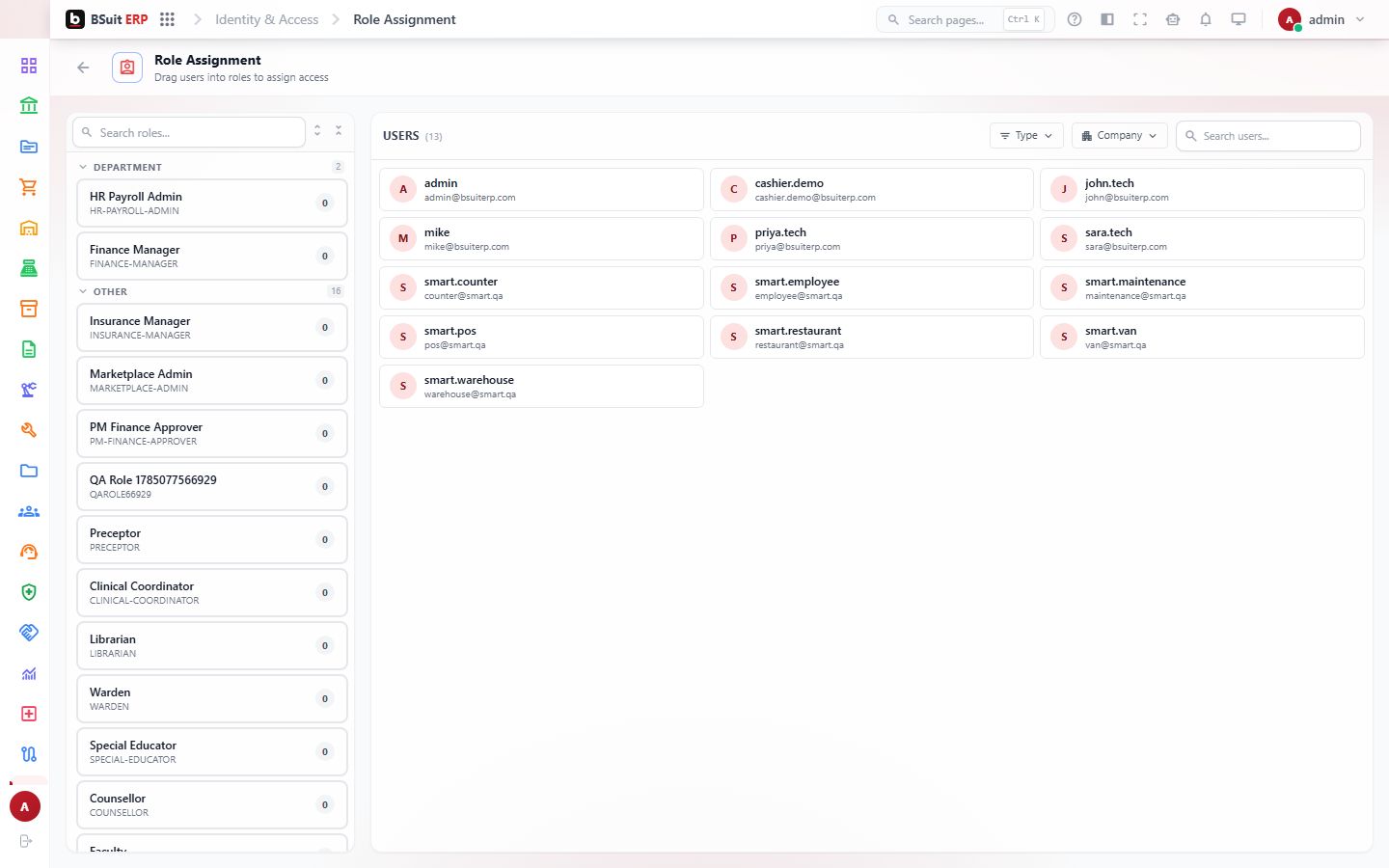This screenshot has width=1389, height=868.
Task: Select the Warden role card
Action: point(212,699)
